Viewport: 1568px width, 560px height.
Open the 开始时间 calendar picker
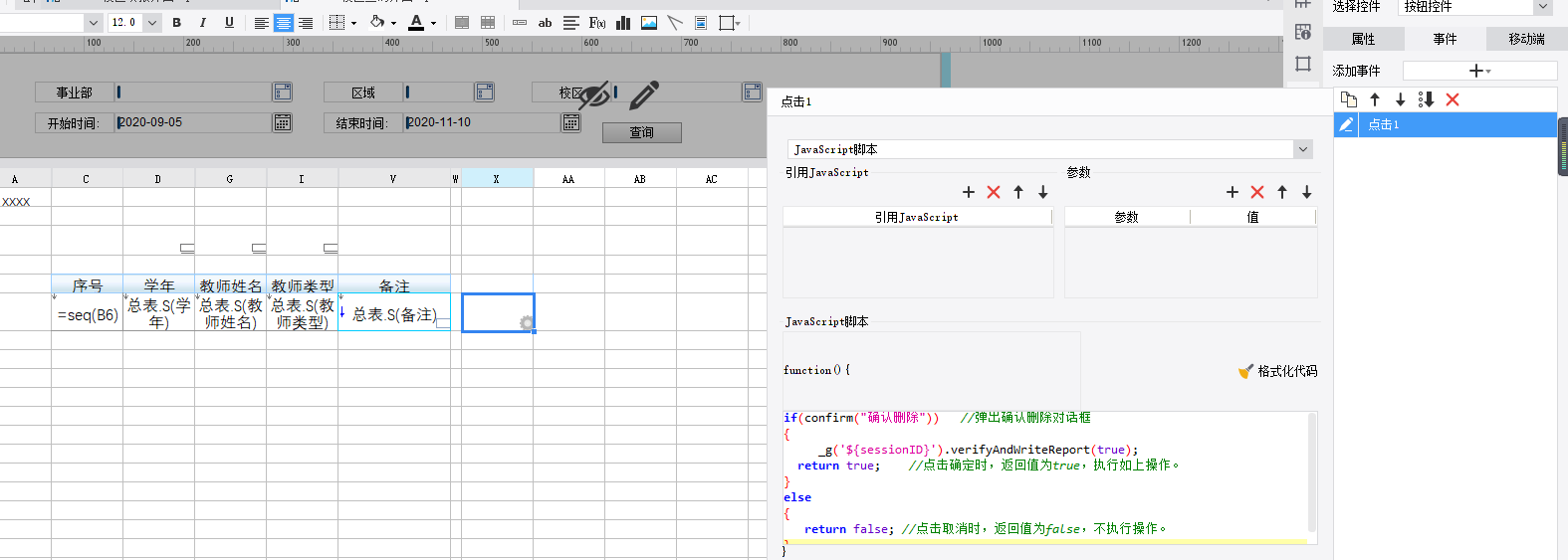pyautogui.click(x=283, y=122)
